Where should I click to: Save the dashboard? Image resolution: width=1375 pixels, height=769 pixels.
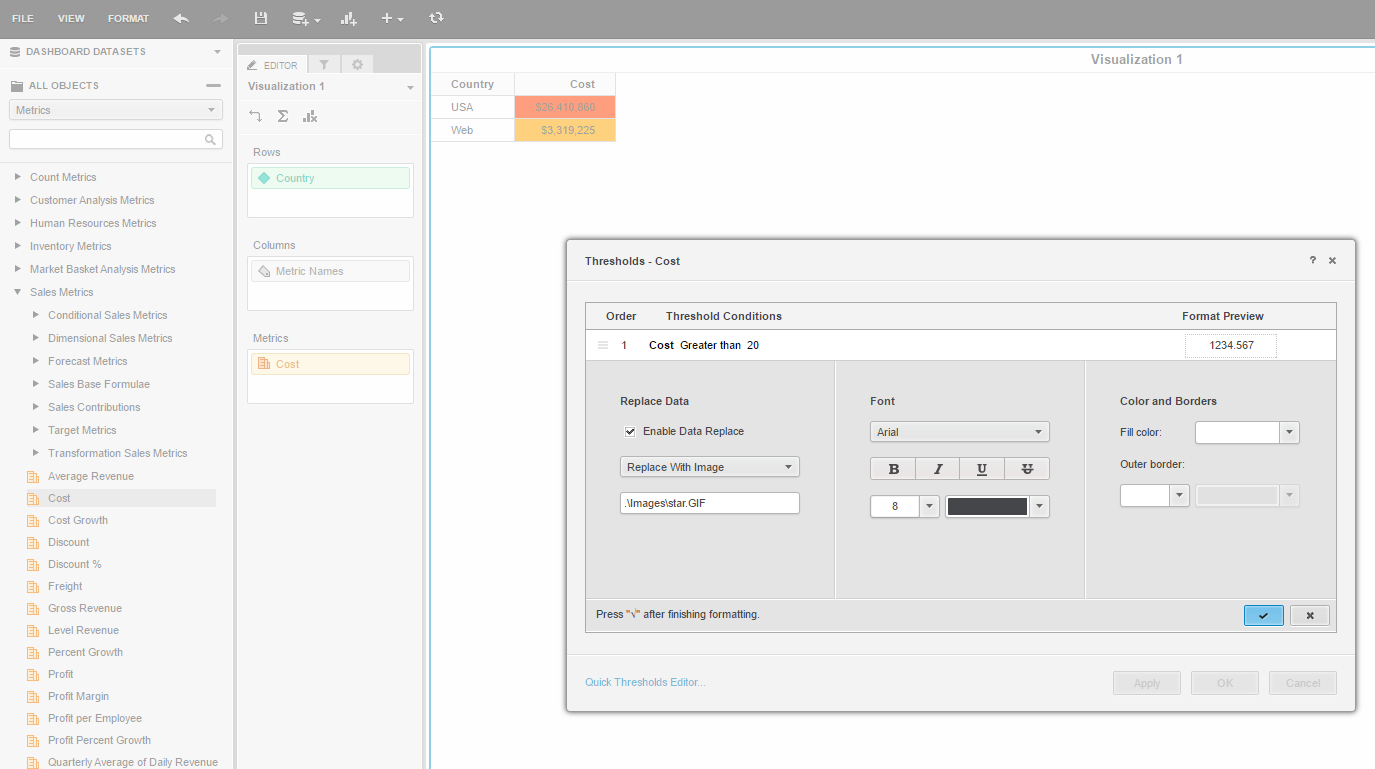[x=261, y=18]
